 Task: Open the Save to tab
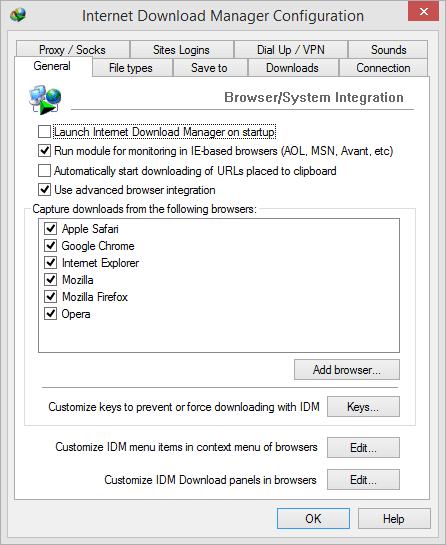click(x=210, y=67)
